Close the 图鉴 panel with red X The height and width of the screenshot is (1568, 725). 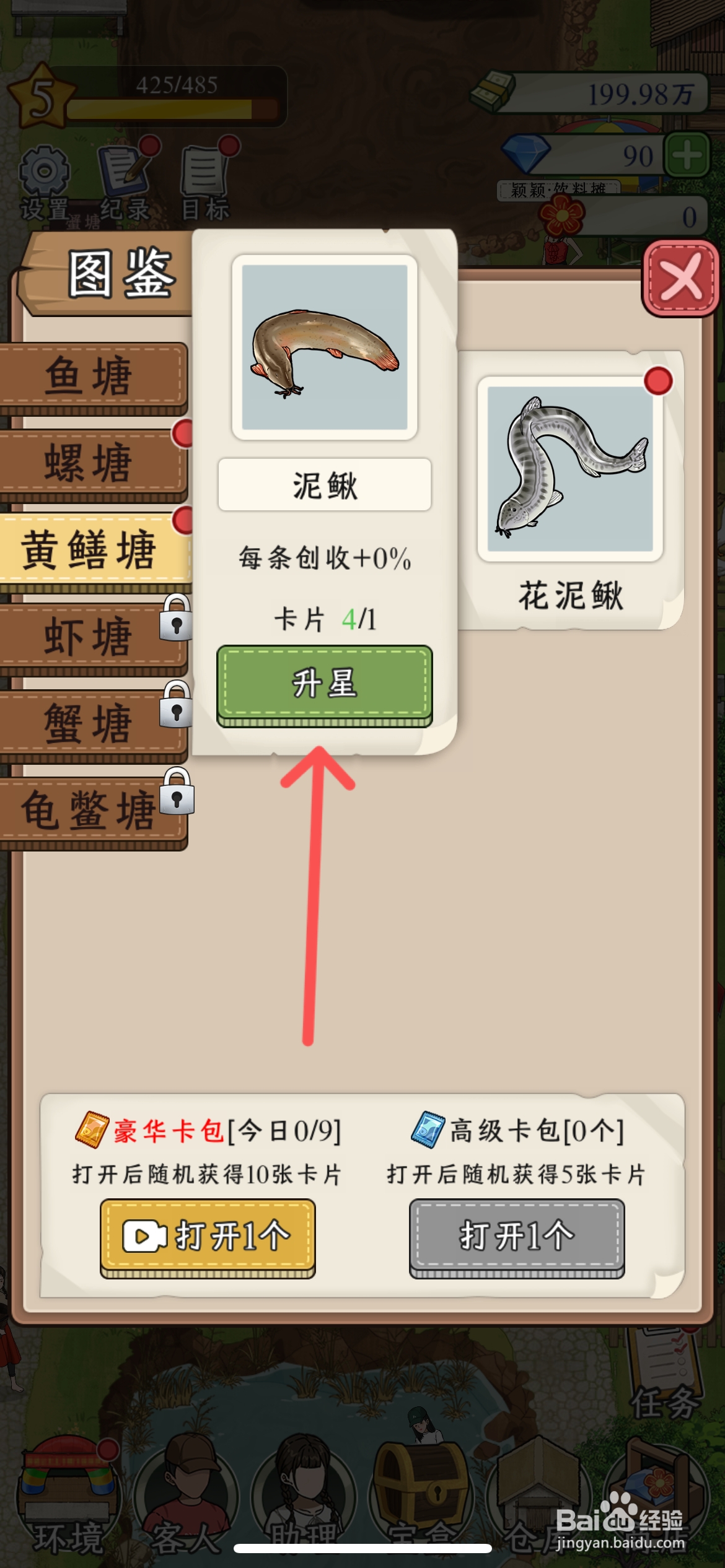680,279
